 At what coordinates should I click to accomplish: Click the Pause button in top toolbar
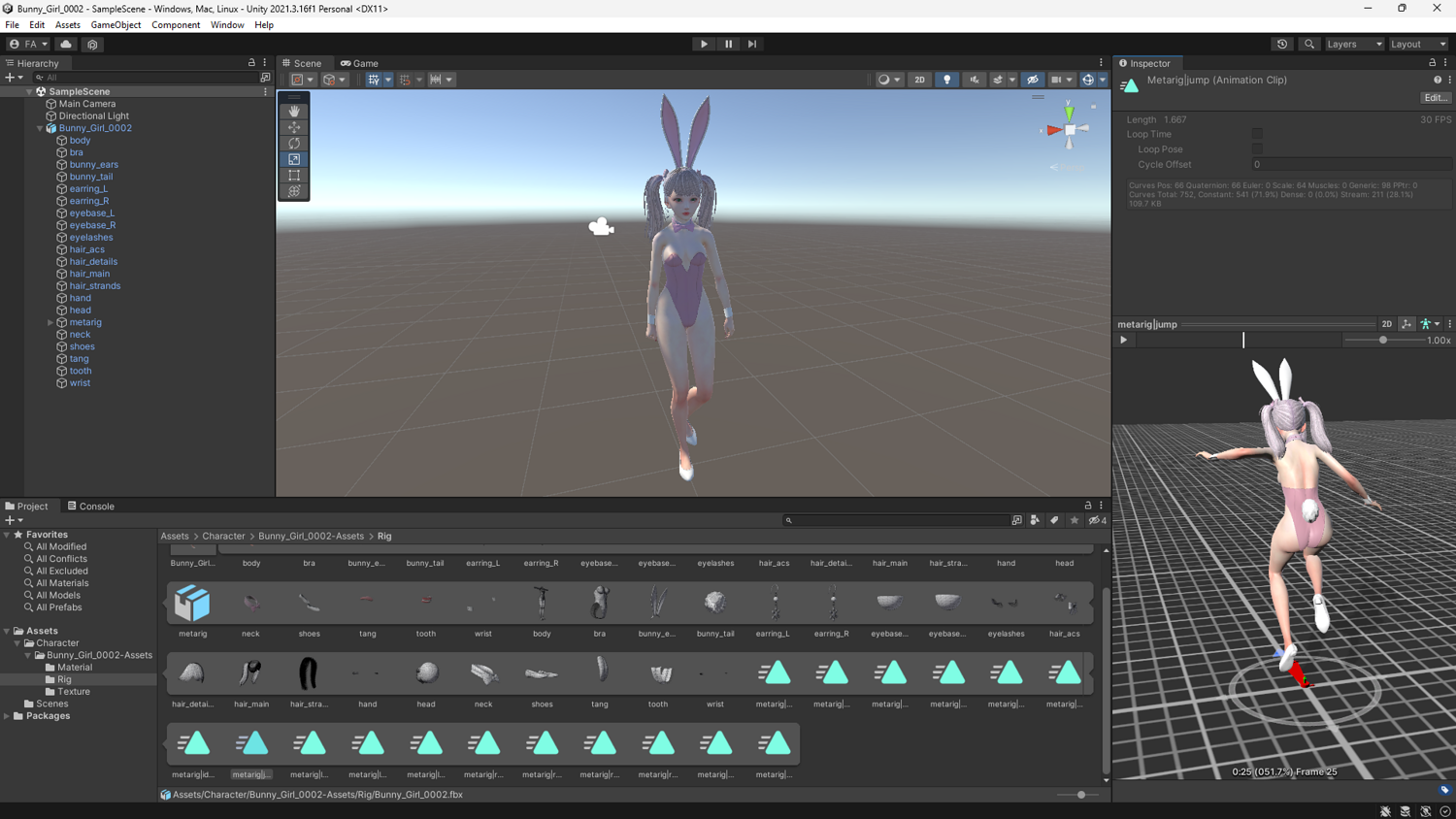728,44
